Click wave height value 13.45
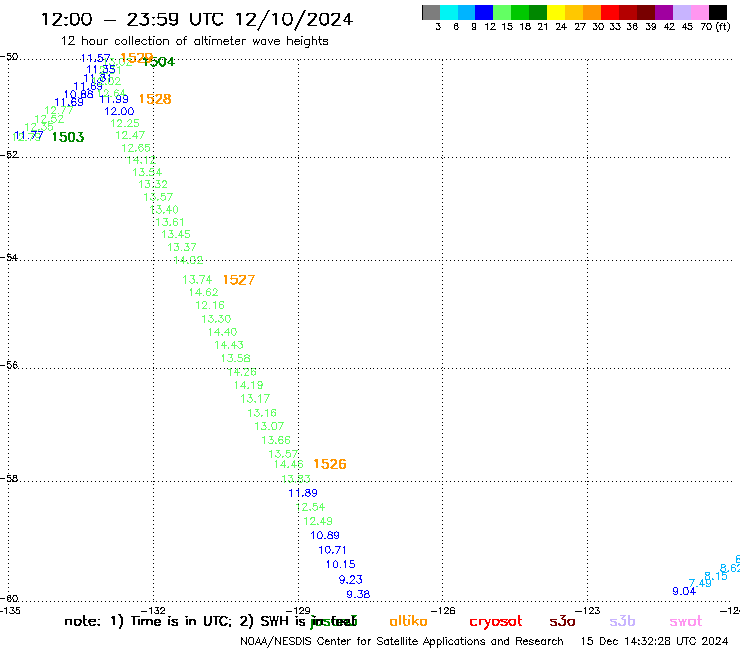Viewport: 740px width, 650px height. pos(176,234)
